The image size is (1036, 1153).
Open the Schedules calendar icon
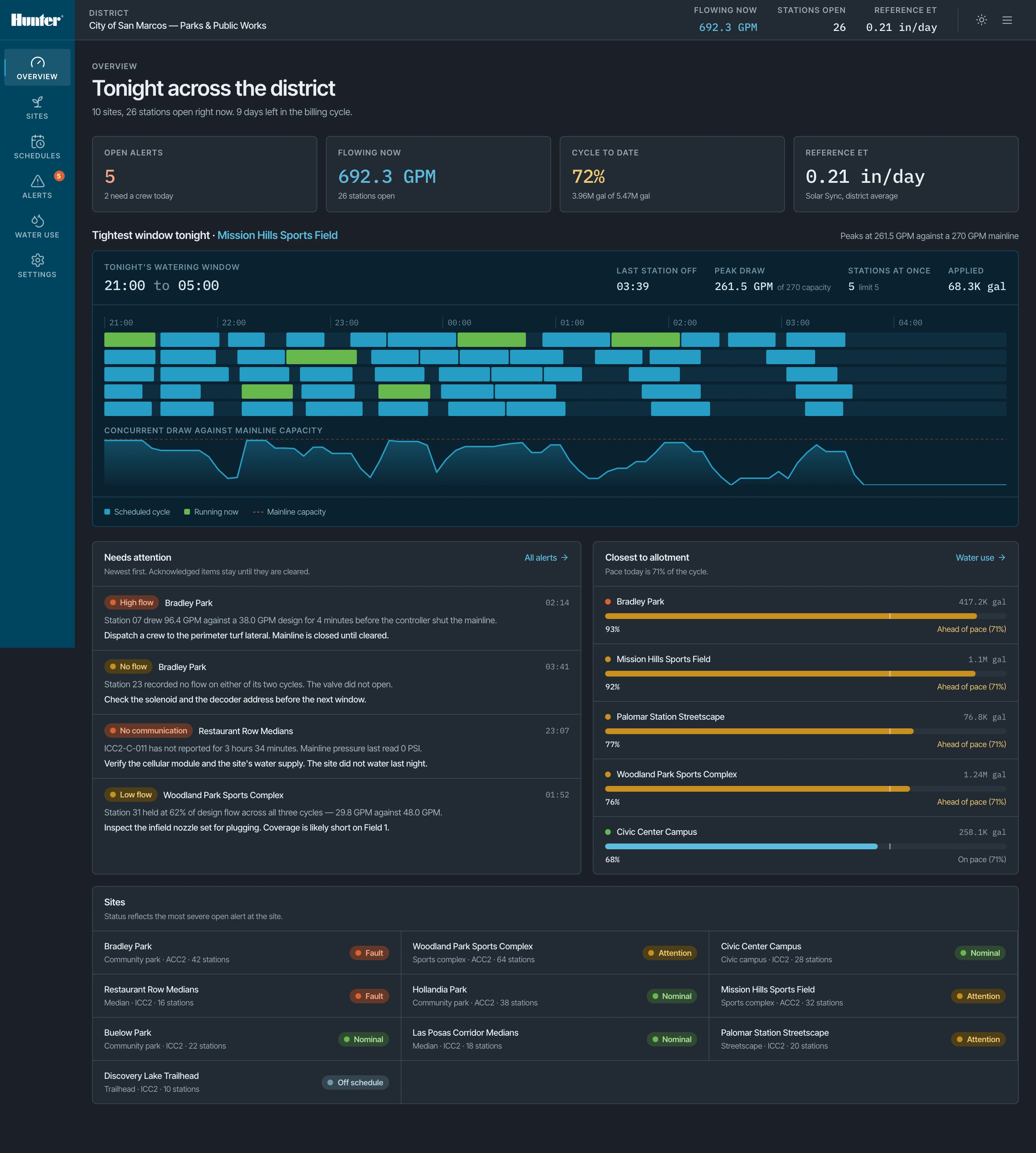tap(37, 141)
